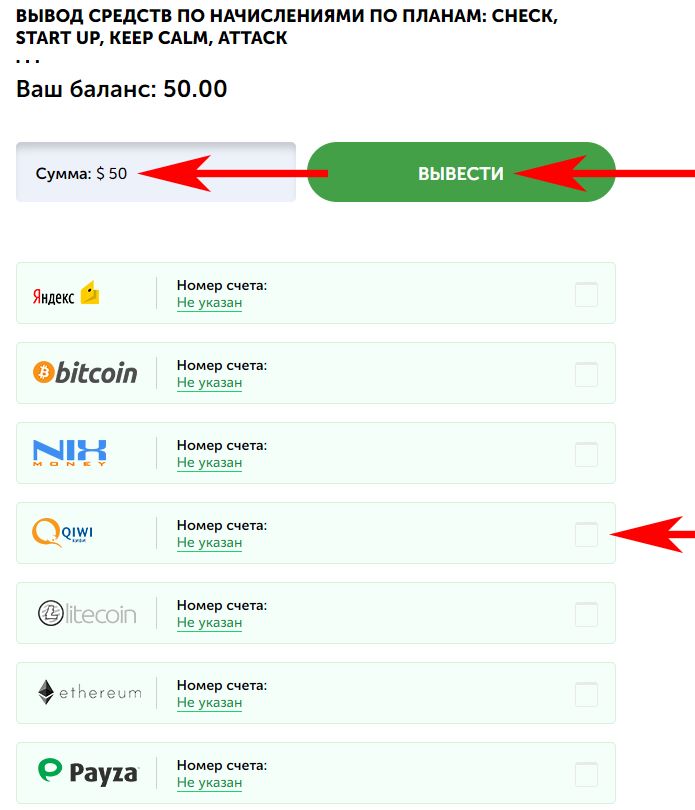Click the Ethereum logo
The width and height of the screenshot is (695, 810).
pyautogui.click(x=89, y=692)
